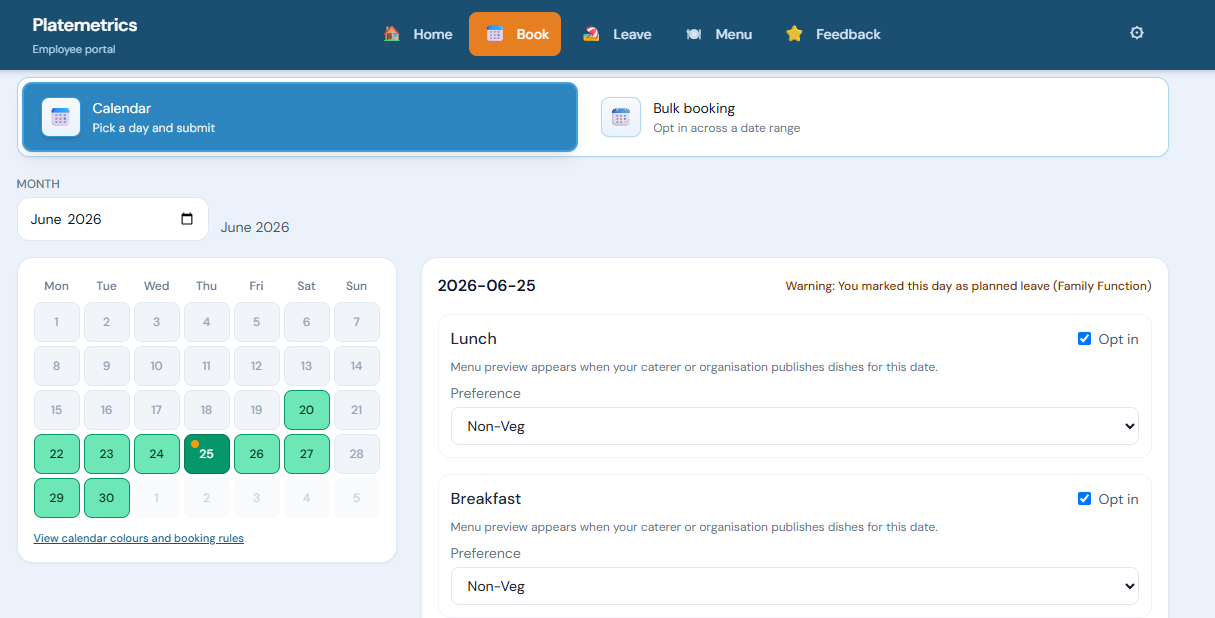Open Lunch preference dropdown
The width and height of the screenshot is (1215, 618).
(795, 426)
